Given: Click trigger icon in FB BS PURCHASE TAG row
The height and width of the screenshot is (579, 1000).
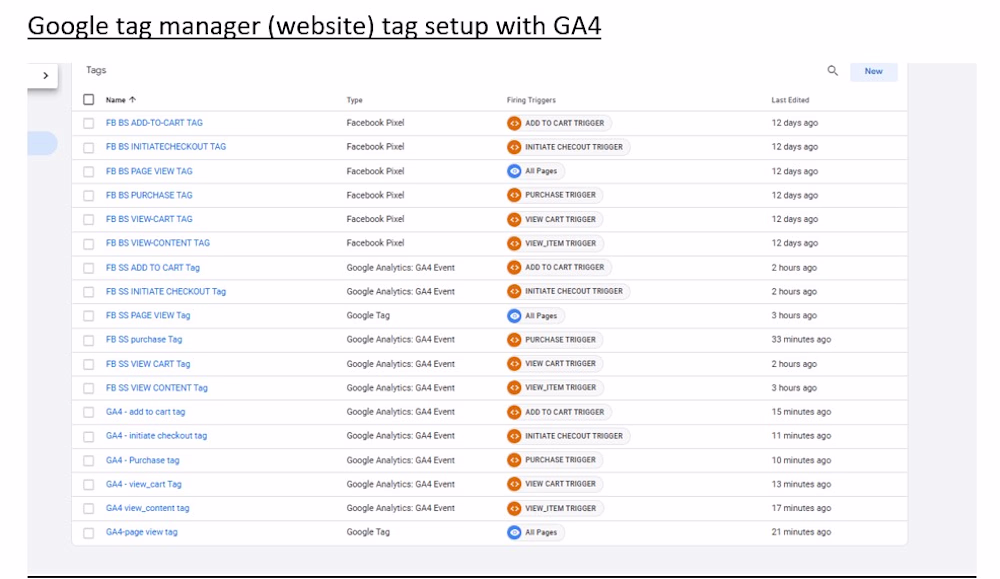Looking at the screenshot, I should point(514,195).
